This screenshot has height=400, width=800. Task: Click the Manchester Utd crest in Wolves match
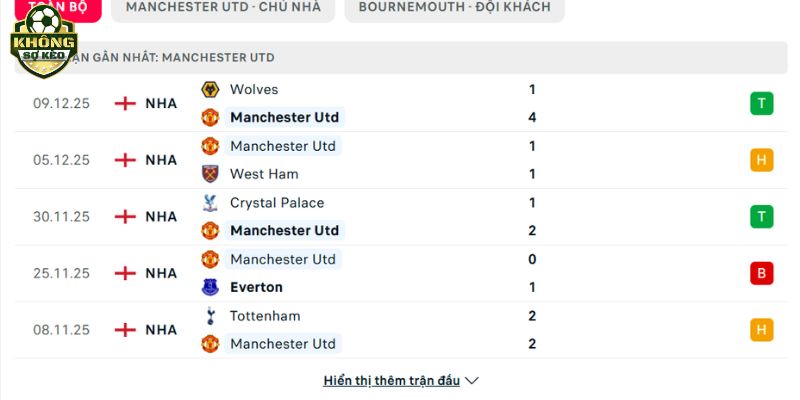210,117
